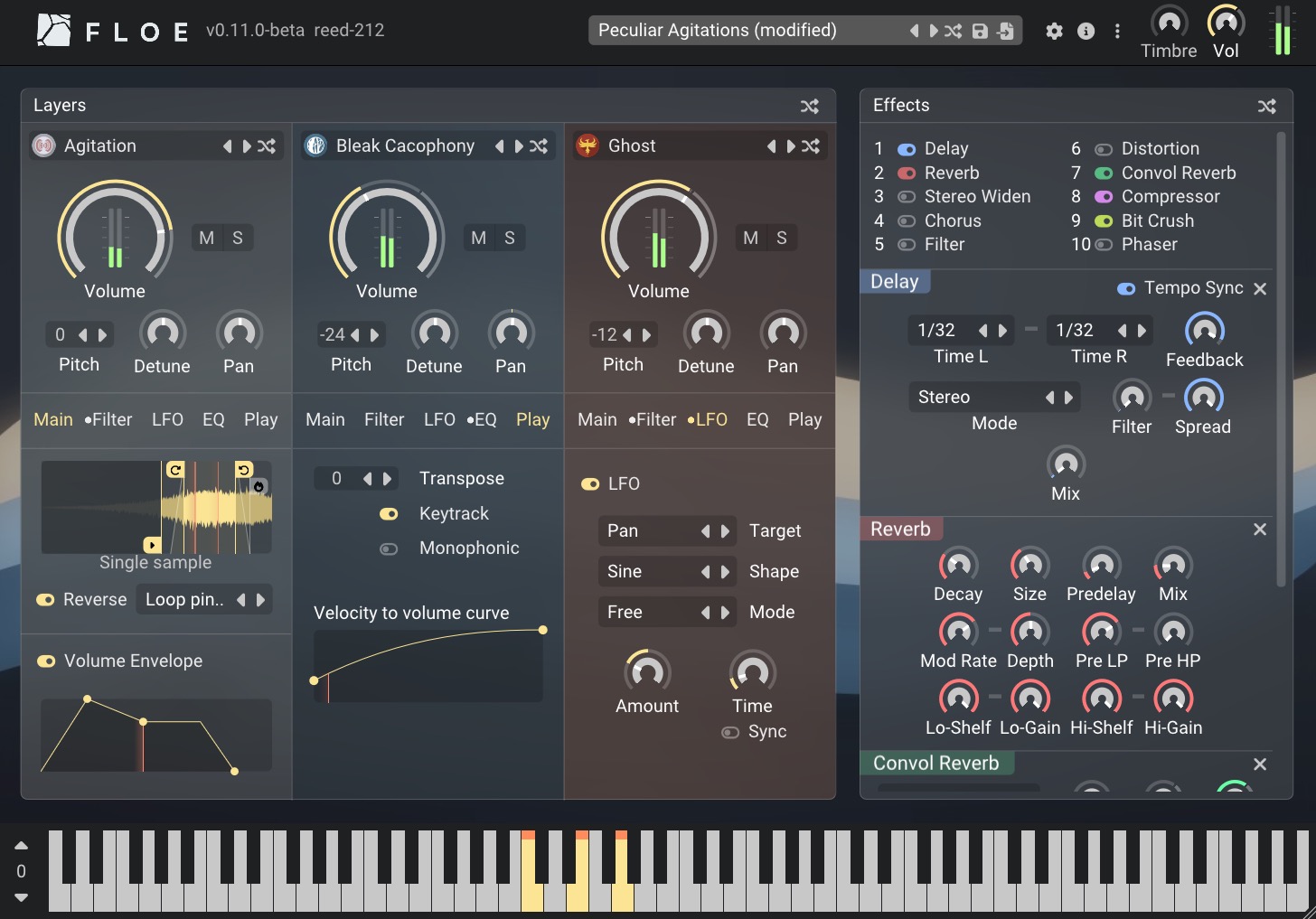Click the Bleak Cacophony library icon

[315, 145]
